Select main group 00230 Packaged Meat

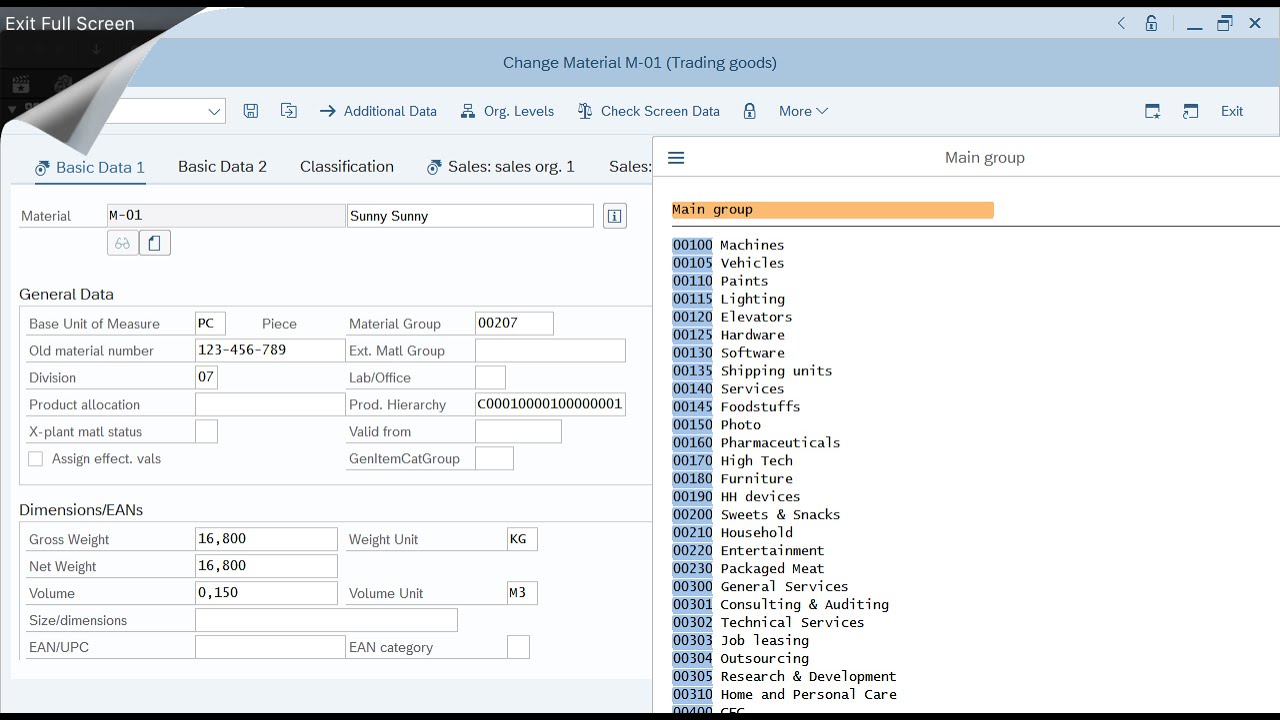(x=748, y=569)
